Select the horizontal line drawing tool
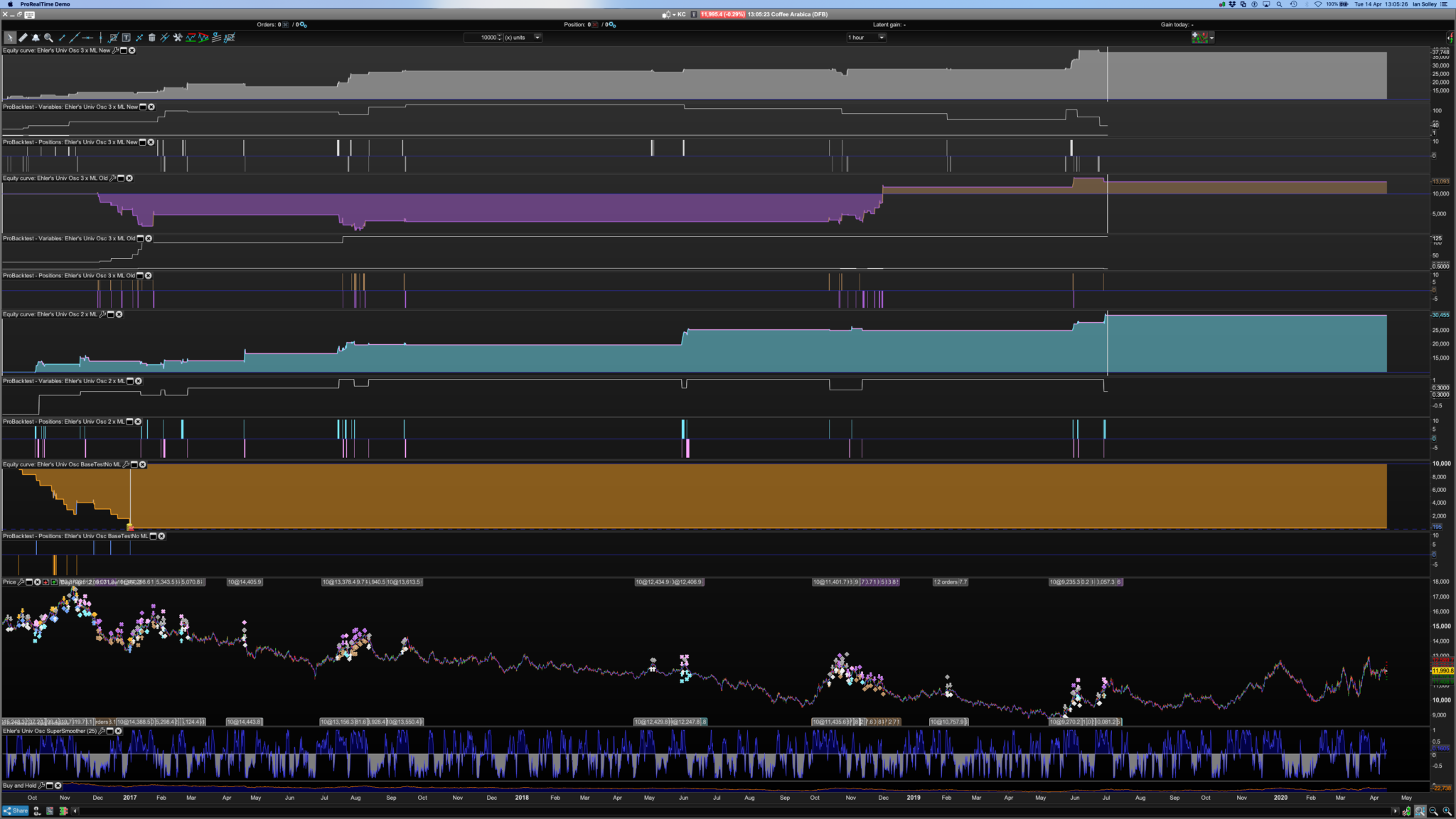This screenshot has width=1456, height=819. coord(87,38)
